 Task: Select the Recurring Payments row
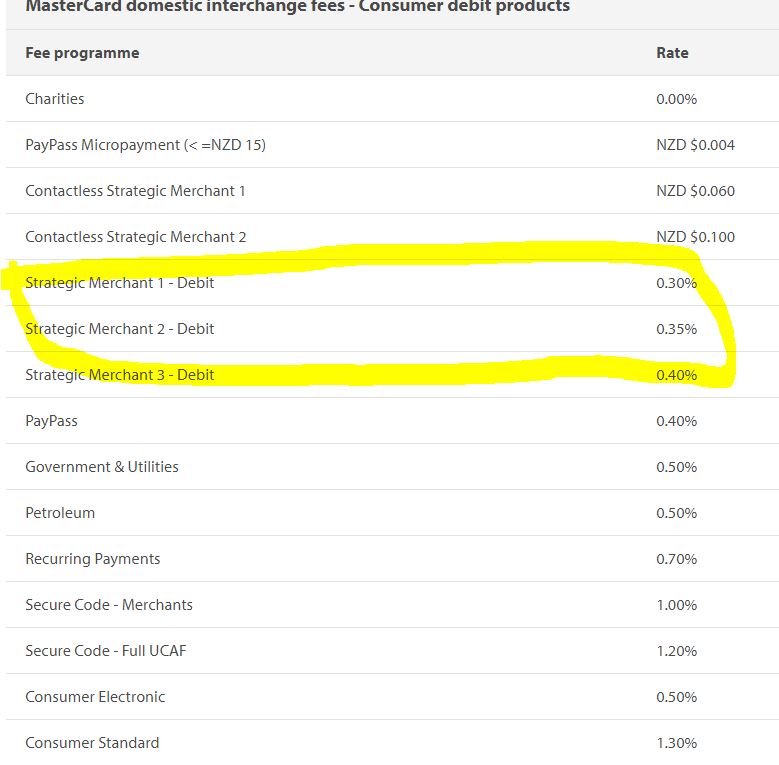(x=92, y=559)
